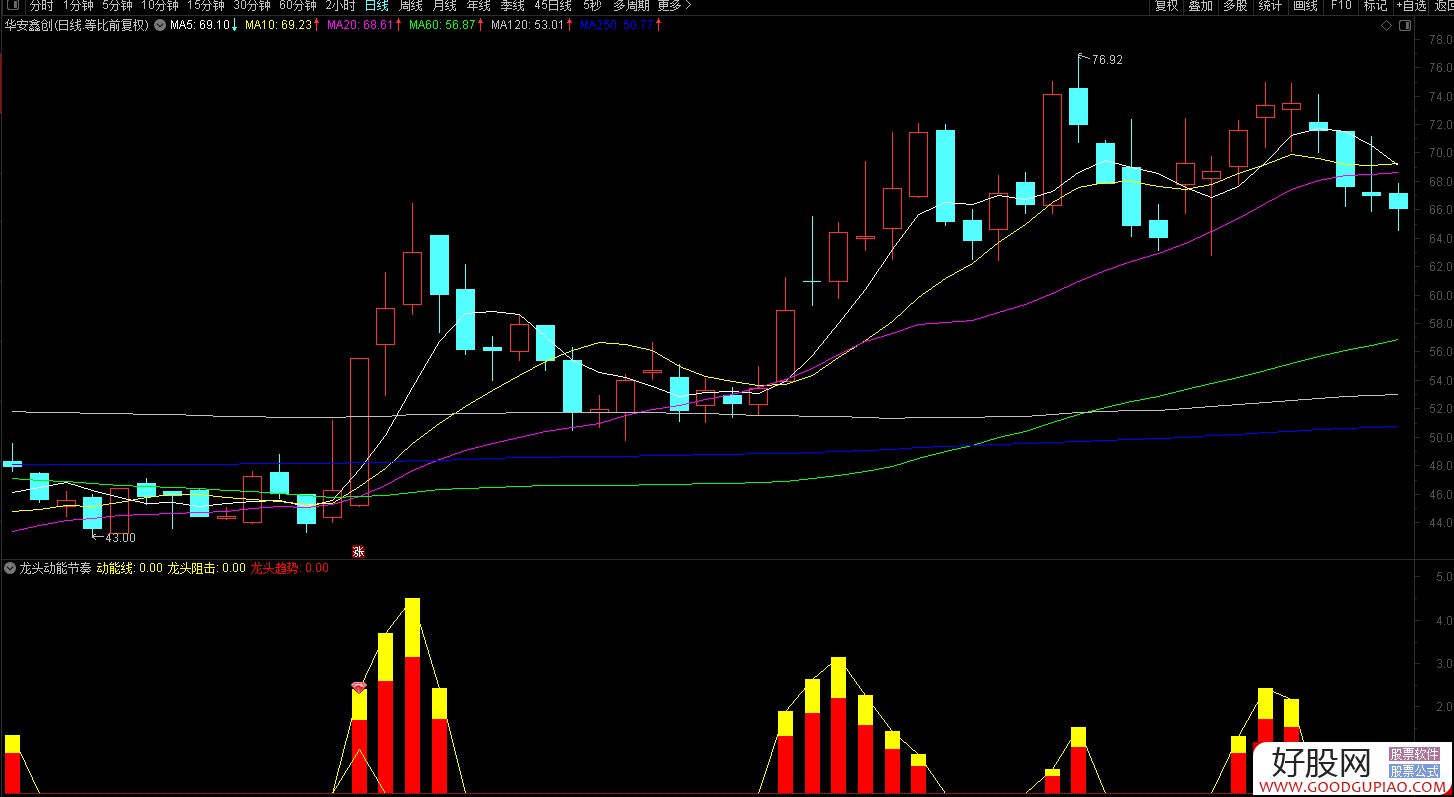The image size is (1454, 797).
Task: Click the stock title 华安鑫创(日线,等比前复权)
Action: click(76, 25)
